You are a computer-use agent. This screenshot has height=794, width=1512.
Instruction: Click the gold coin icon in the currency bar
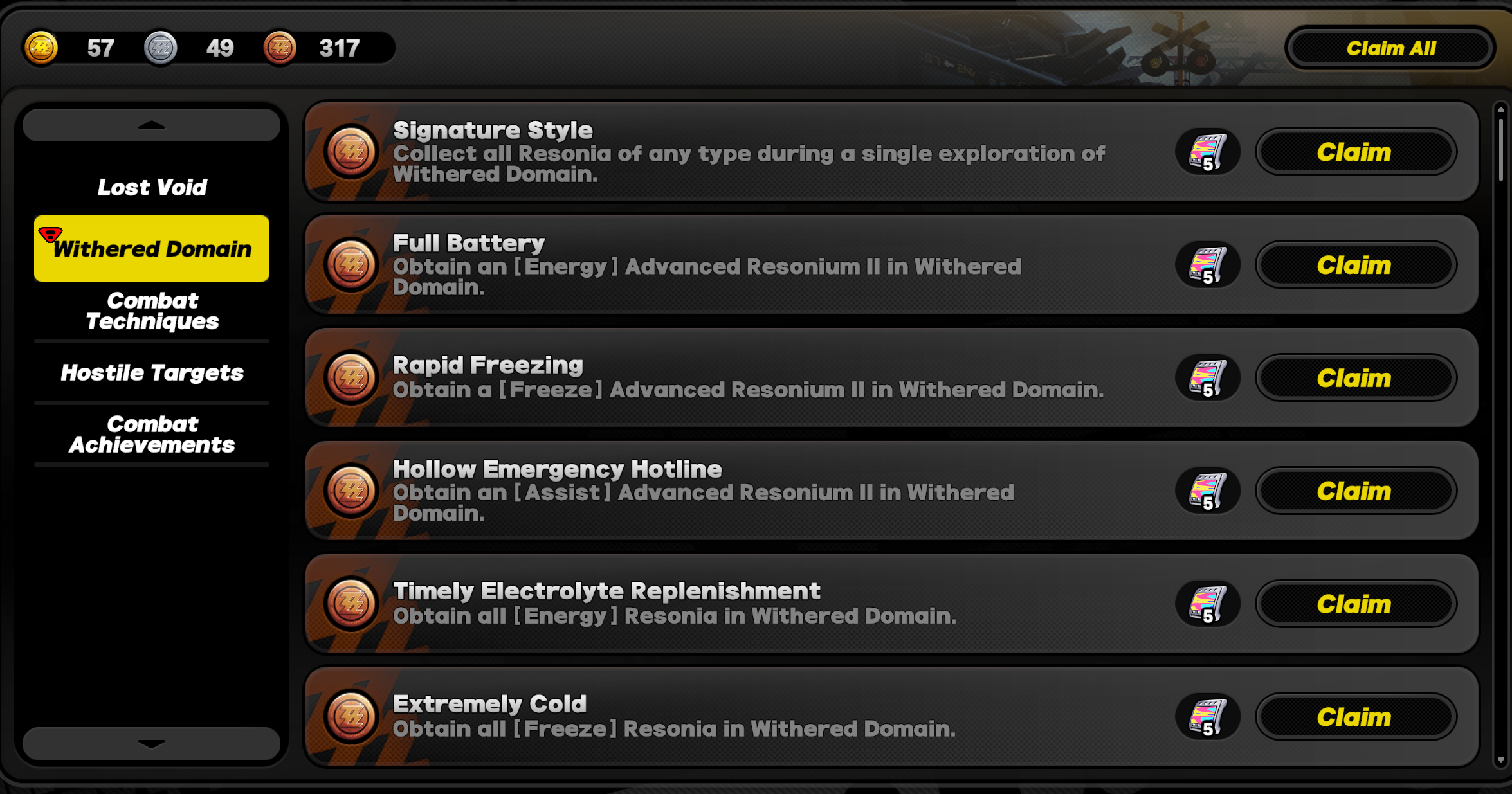click(x=41, y=48)
